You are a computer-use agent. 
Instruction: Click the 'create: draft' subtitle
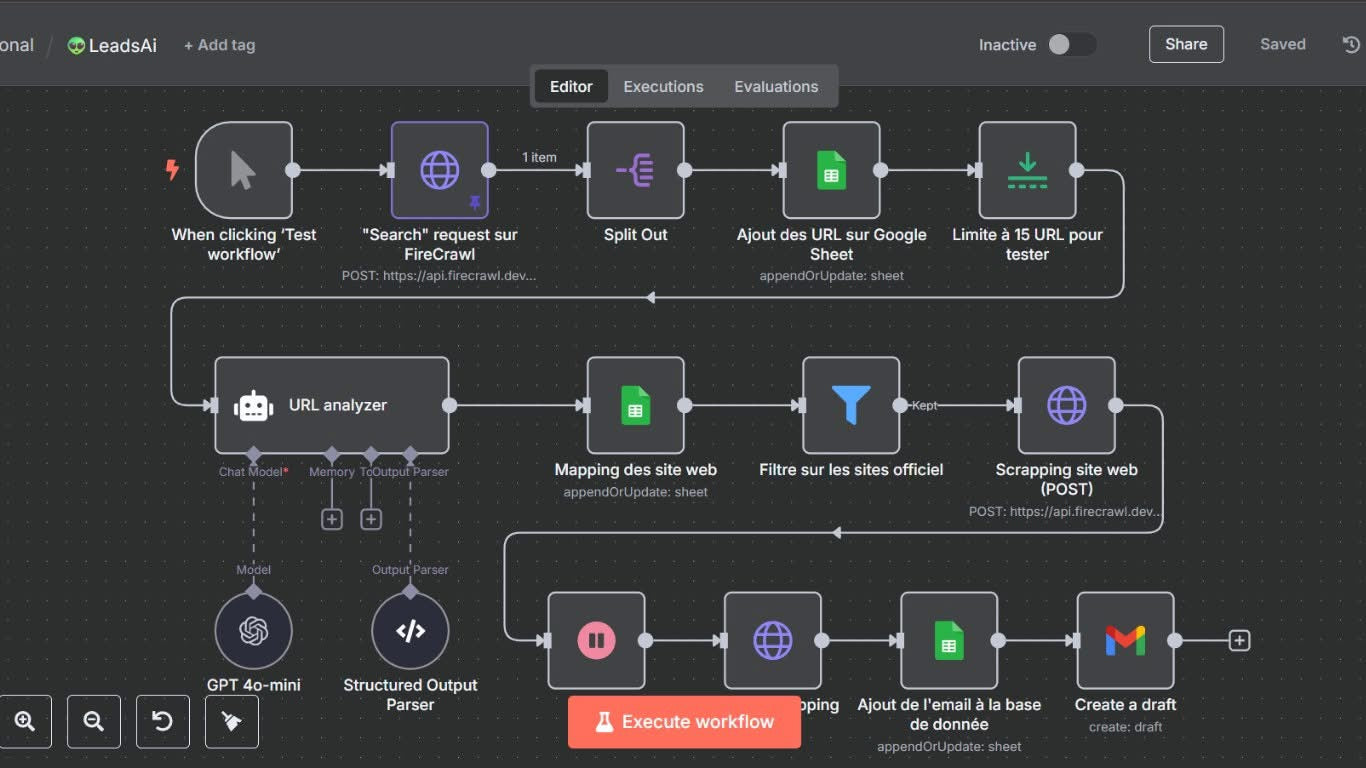click(x=1126, y=727)
